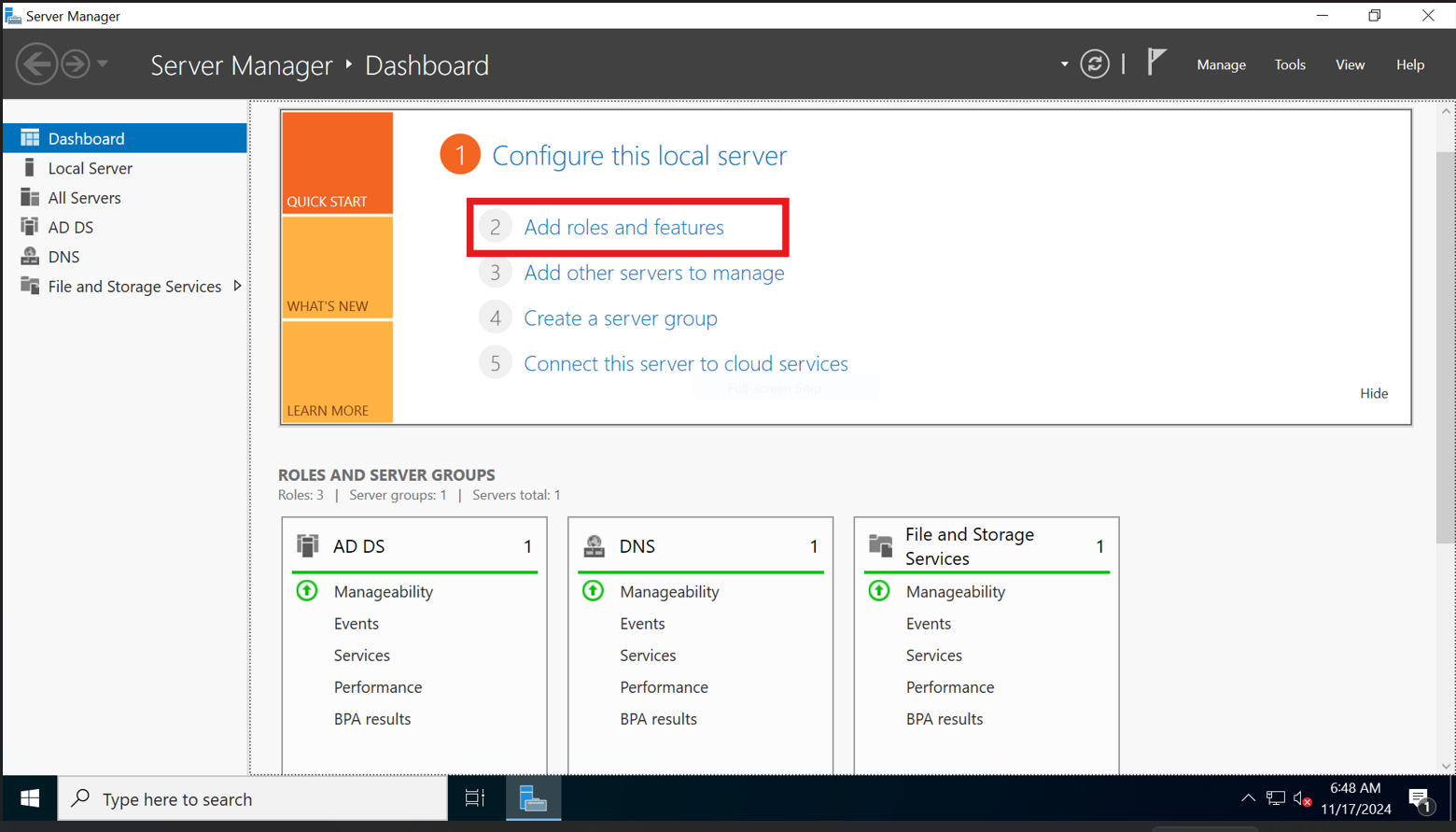Open Performance in AD DS tile
Image resolution: width=1456 pixels, height=832 pixels.
point(378,687)
